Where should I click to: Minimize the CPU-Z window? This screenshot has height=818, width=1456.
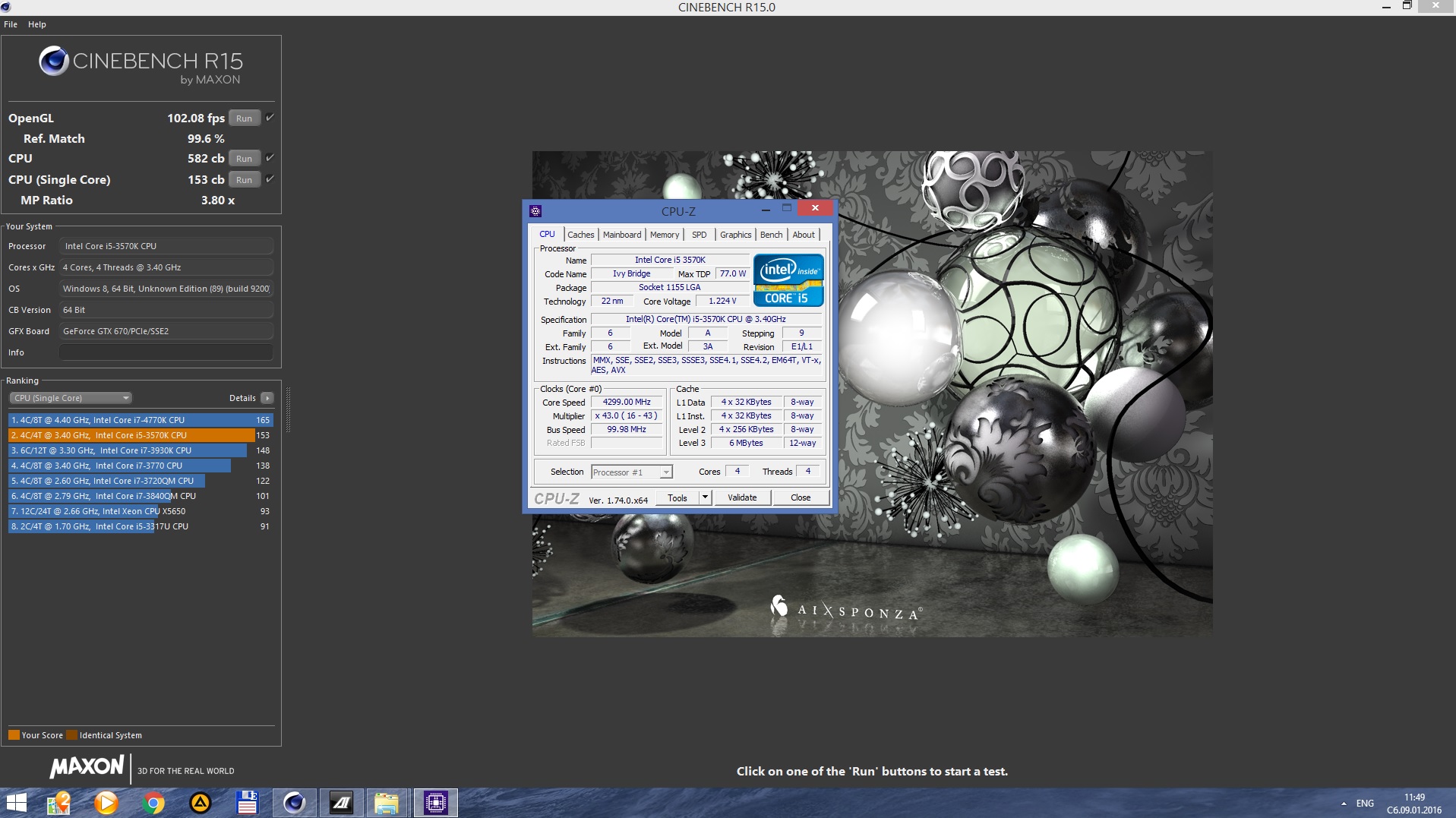(x=766, y=209)
